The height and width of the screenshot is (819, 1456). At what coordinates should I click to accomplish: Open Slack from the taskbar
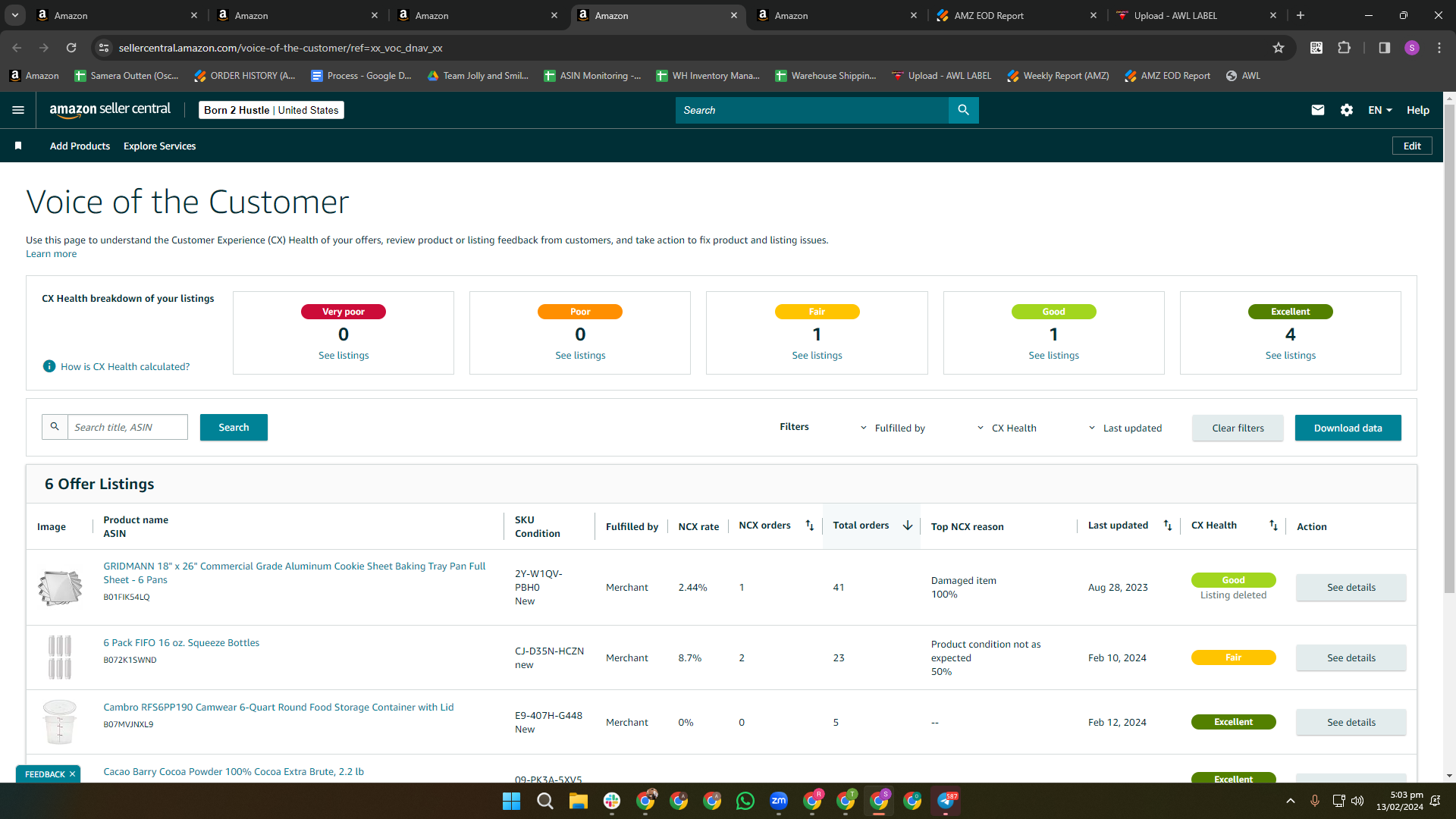(612, 801)
